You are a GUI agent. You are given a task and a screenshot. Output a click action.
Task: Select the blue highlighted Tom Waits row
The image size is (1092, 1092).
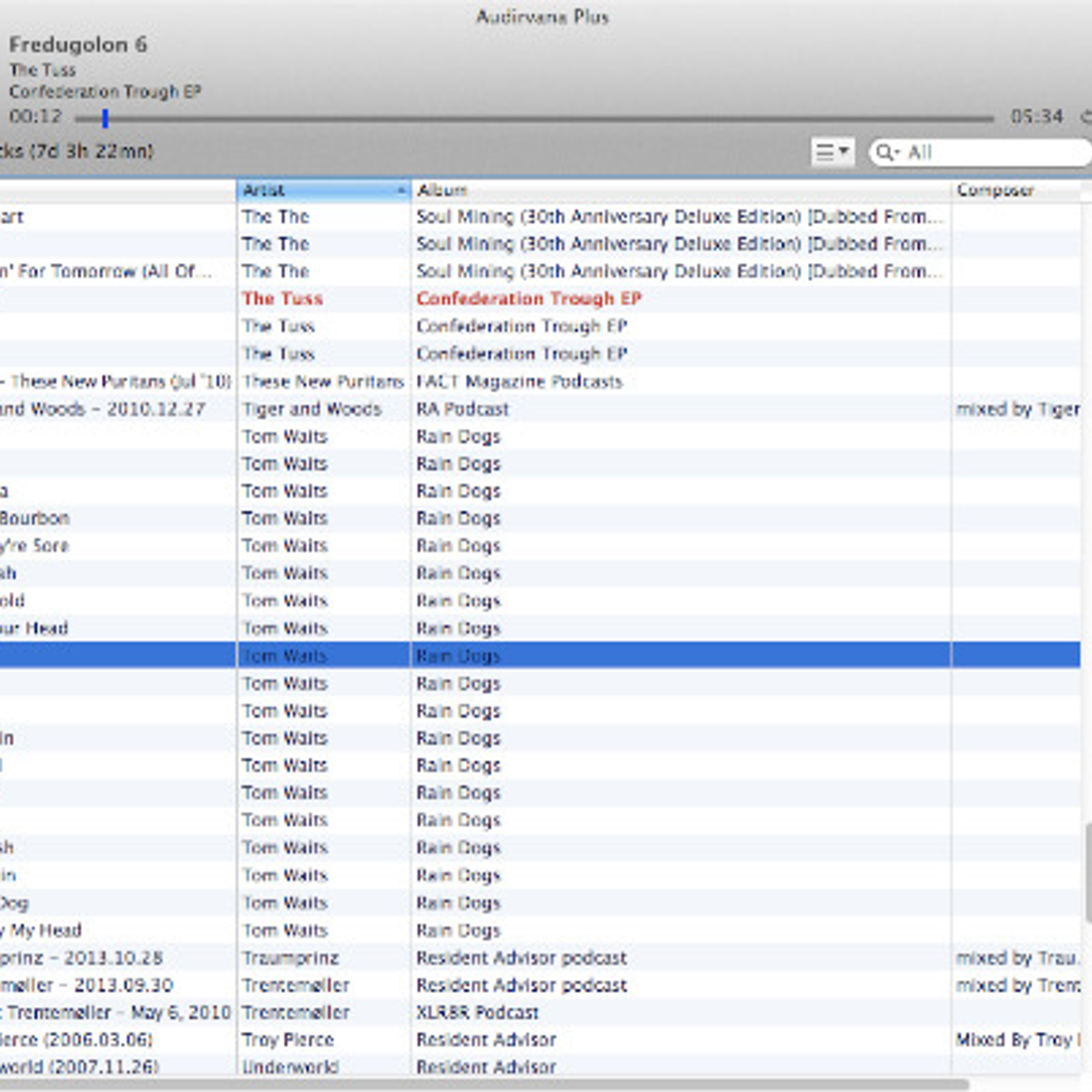pos(541,655)
